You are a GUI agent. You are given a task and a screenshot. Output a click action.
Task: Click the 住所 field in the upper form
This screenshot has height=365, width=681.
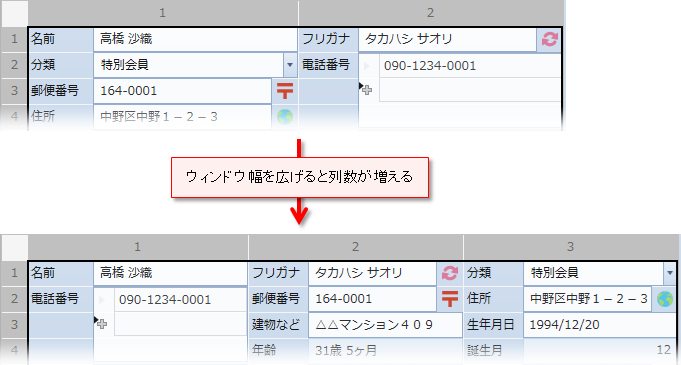click(x=182, y=116)
